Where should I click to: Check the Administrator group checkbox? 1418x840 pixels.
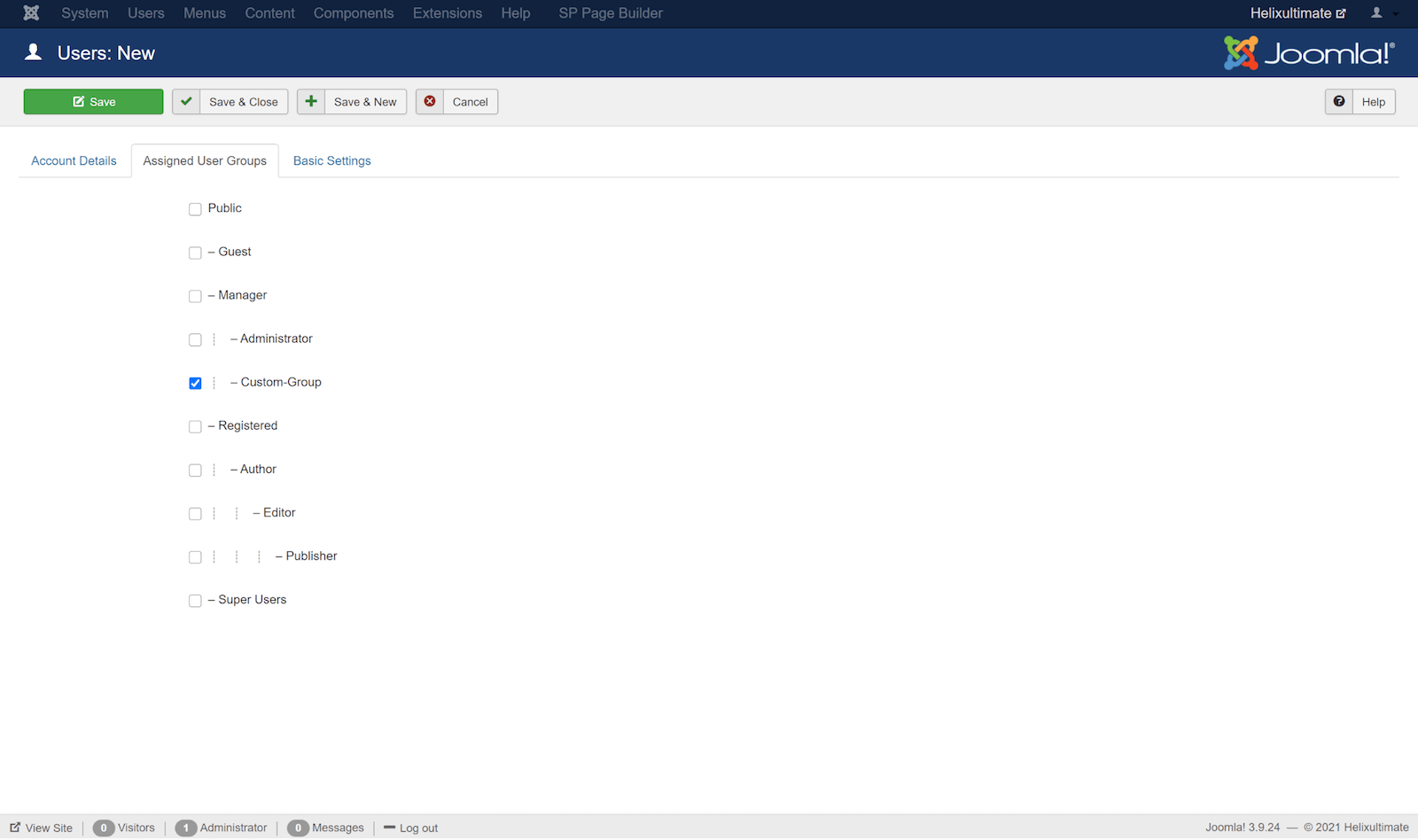[x=195, y=340]
